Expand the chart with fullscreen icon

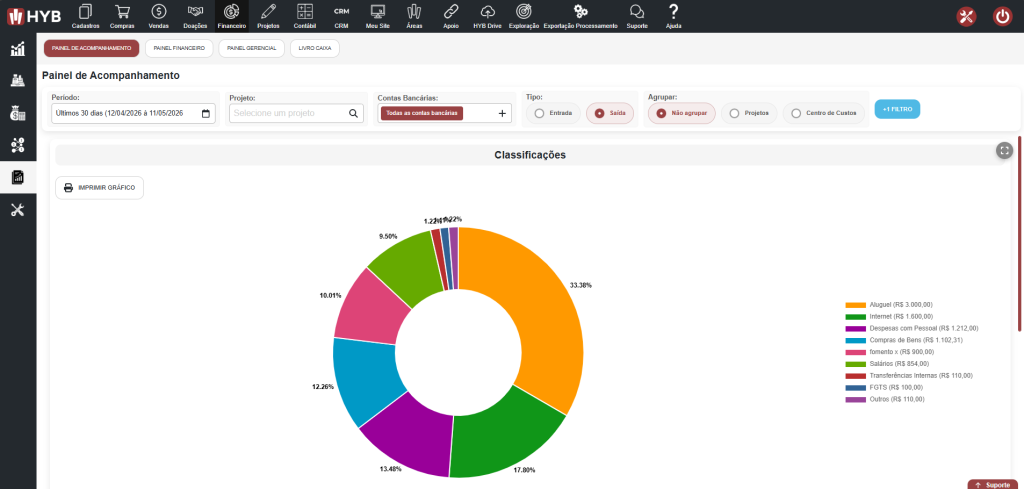[1004, 151]
